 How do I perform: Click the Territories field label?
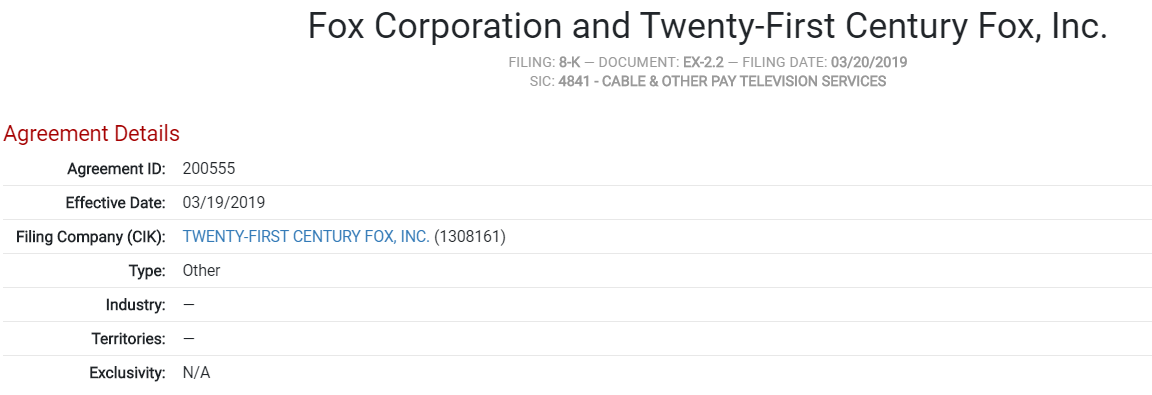click(x=129, y=338)
